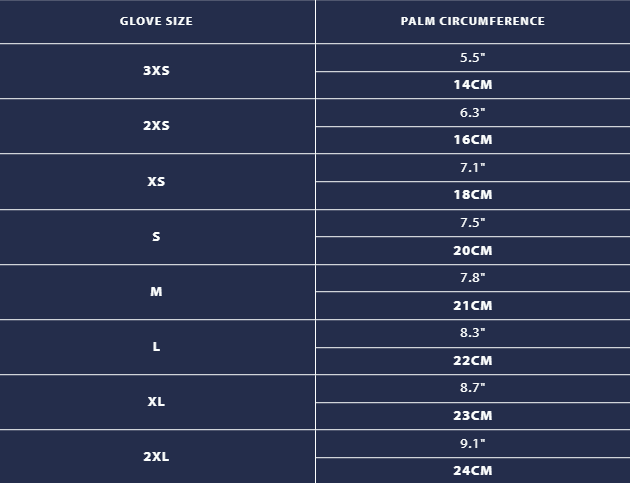Image resolution: width=630 pixels, height=483 pixels.
Task: Select the 3XS glove size cell
Action: coord(156,70)
